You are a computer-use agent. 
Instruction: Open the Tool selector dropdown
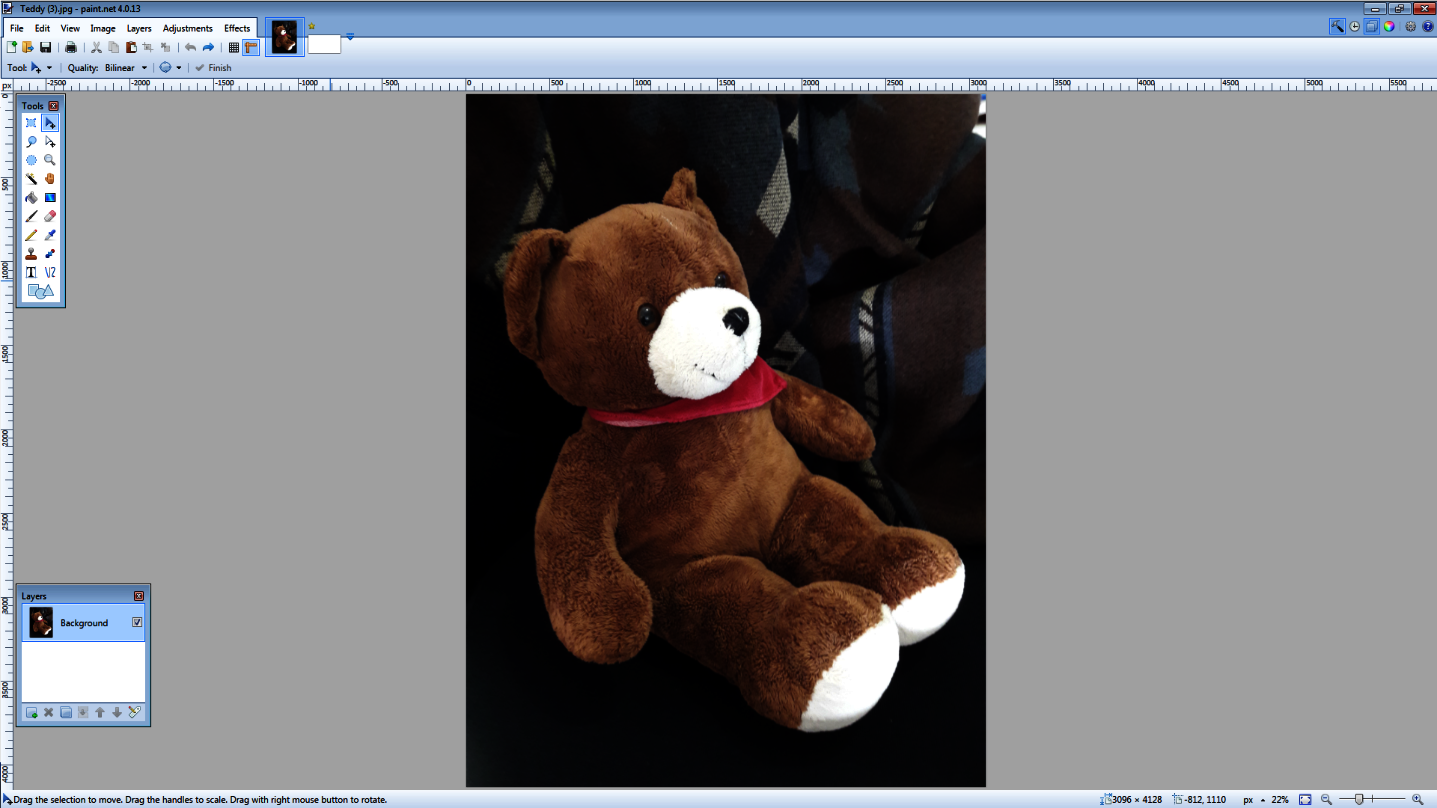click(x=48, y=67)
